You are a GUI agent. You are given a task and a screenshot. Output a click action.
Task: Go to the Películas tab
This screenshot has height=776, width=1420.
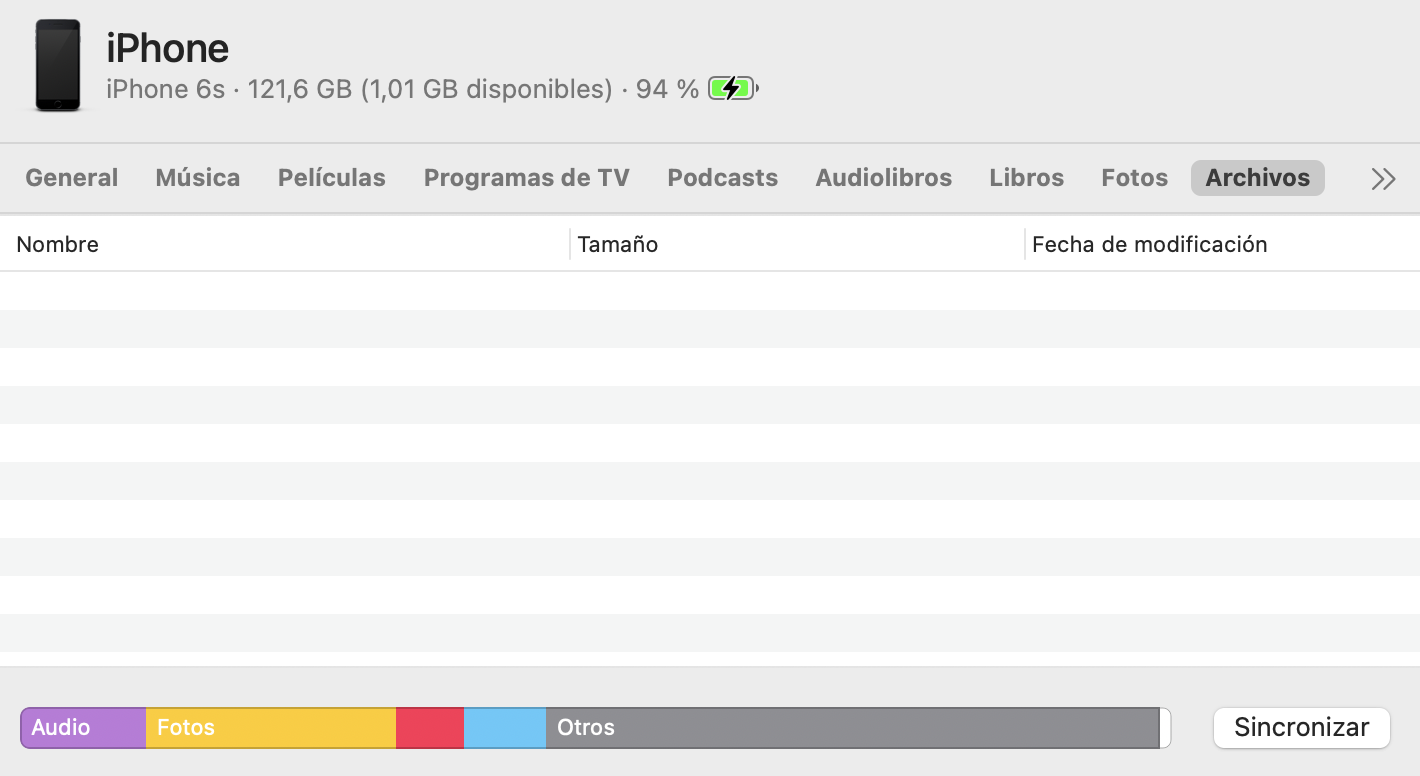[x=332, y=178]
